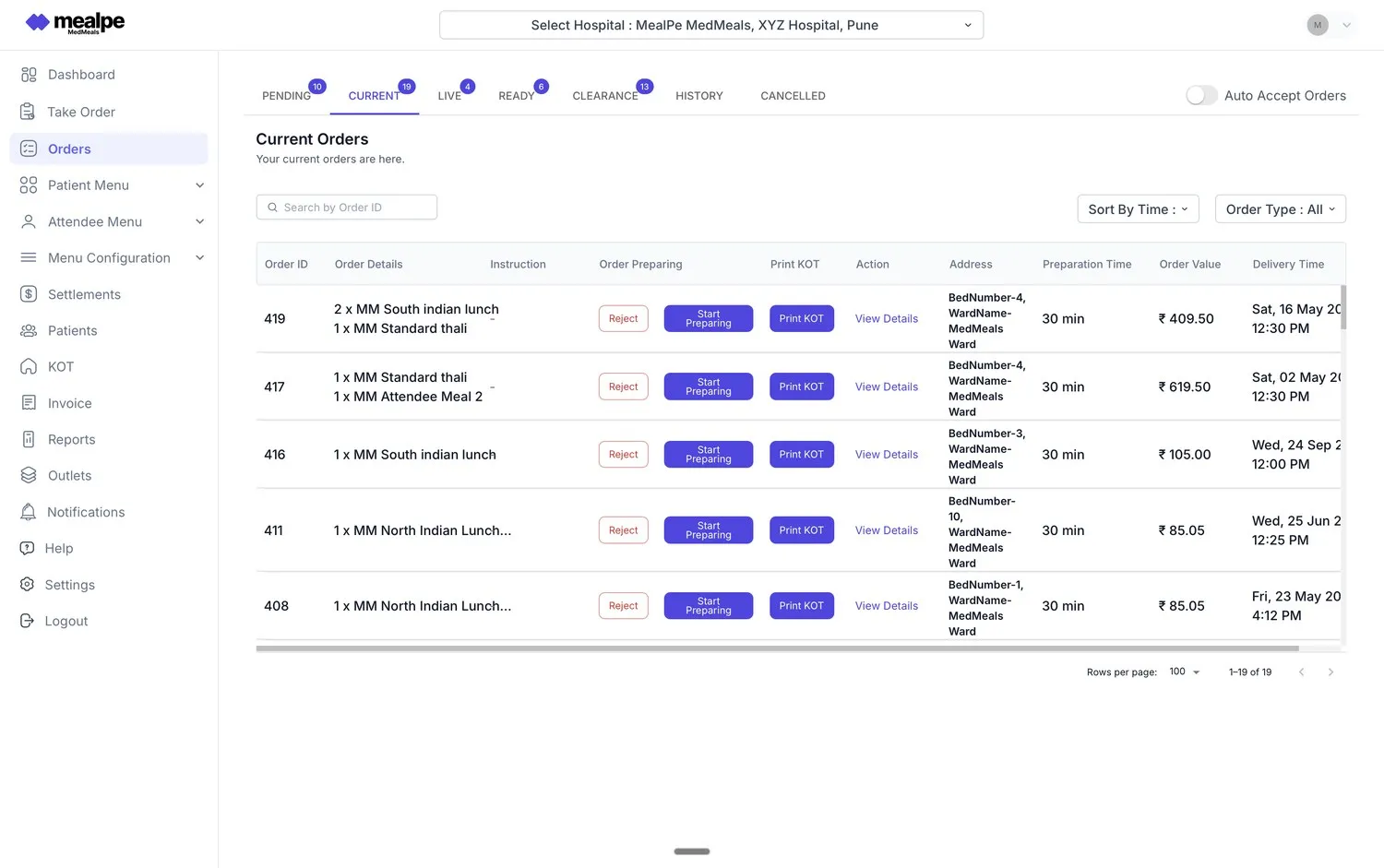Switch to the READY tab
Screen dimensions: 1384x868
(x=516, y=96)
